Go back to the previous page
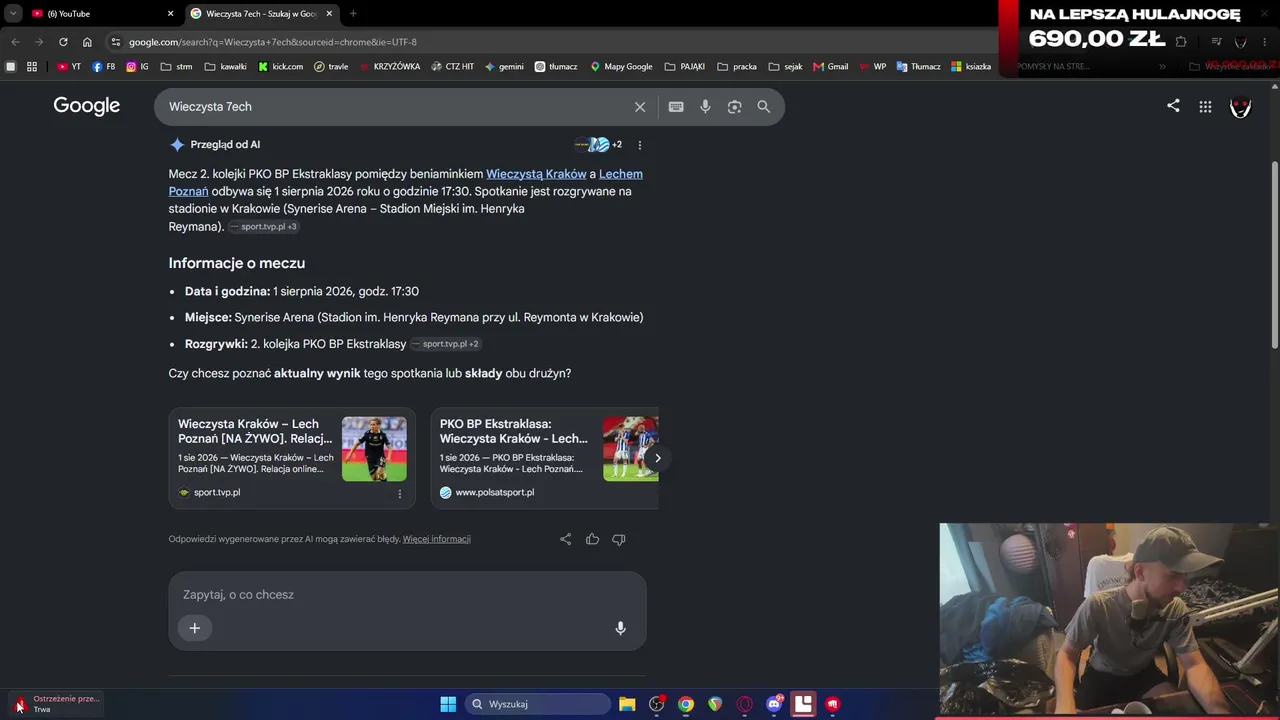The image size is (1280, 720). (x=15, y=42)
